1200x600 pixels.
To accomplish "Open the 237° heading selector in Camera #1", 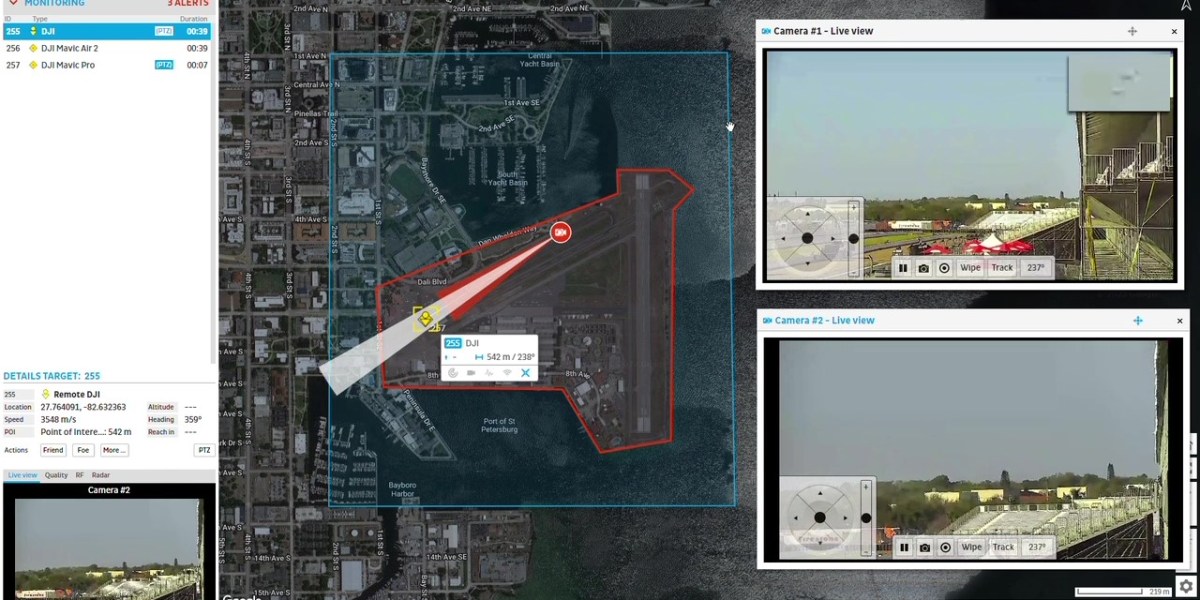I will click(x=1035, y=268).
